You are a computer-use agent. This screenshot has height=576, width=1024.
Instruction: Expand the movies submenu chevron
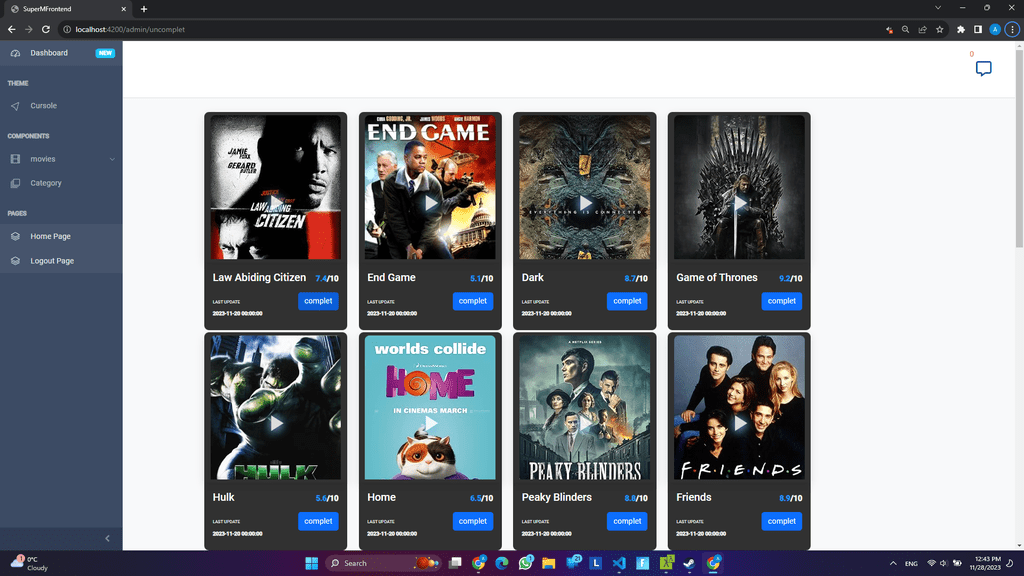pyautogui.click(x=112, y=159)
